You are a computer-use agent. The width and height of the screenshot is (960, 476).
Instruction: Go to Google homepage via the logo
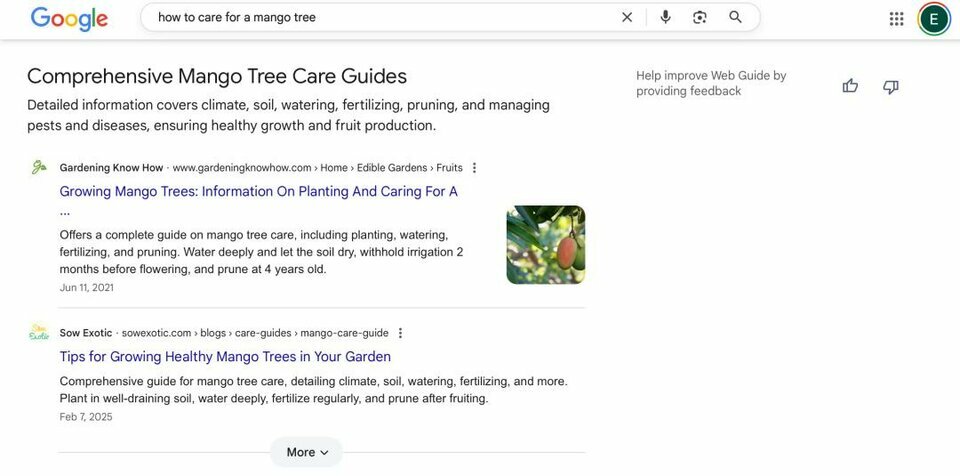tap(69, 18)
